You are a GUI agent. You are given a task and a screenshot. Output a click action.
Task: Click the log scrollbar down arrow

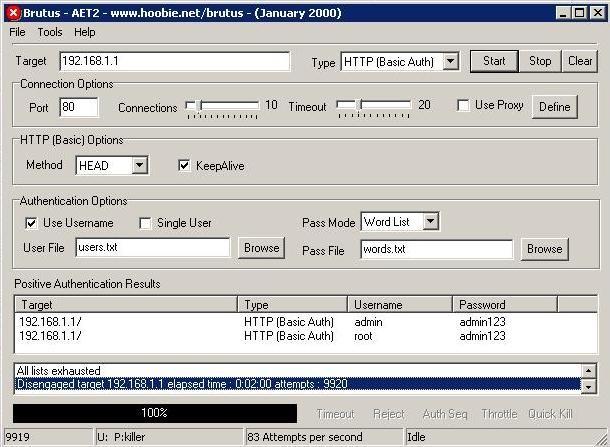tap(589, 386)
